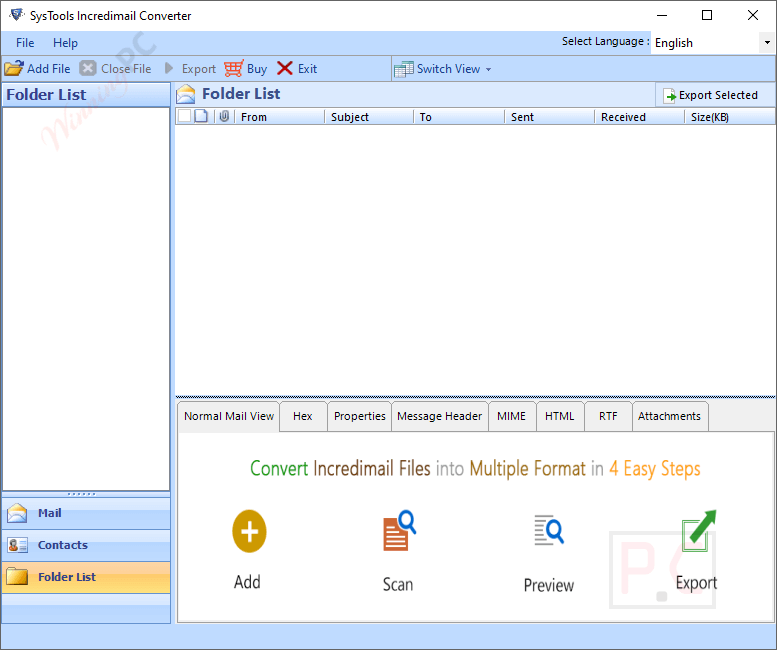Click the envelope icon beside the Folder List heading
777x650 pixels.
186,94
